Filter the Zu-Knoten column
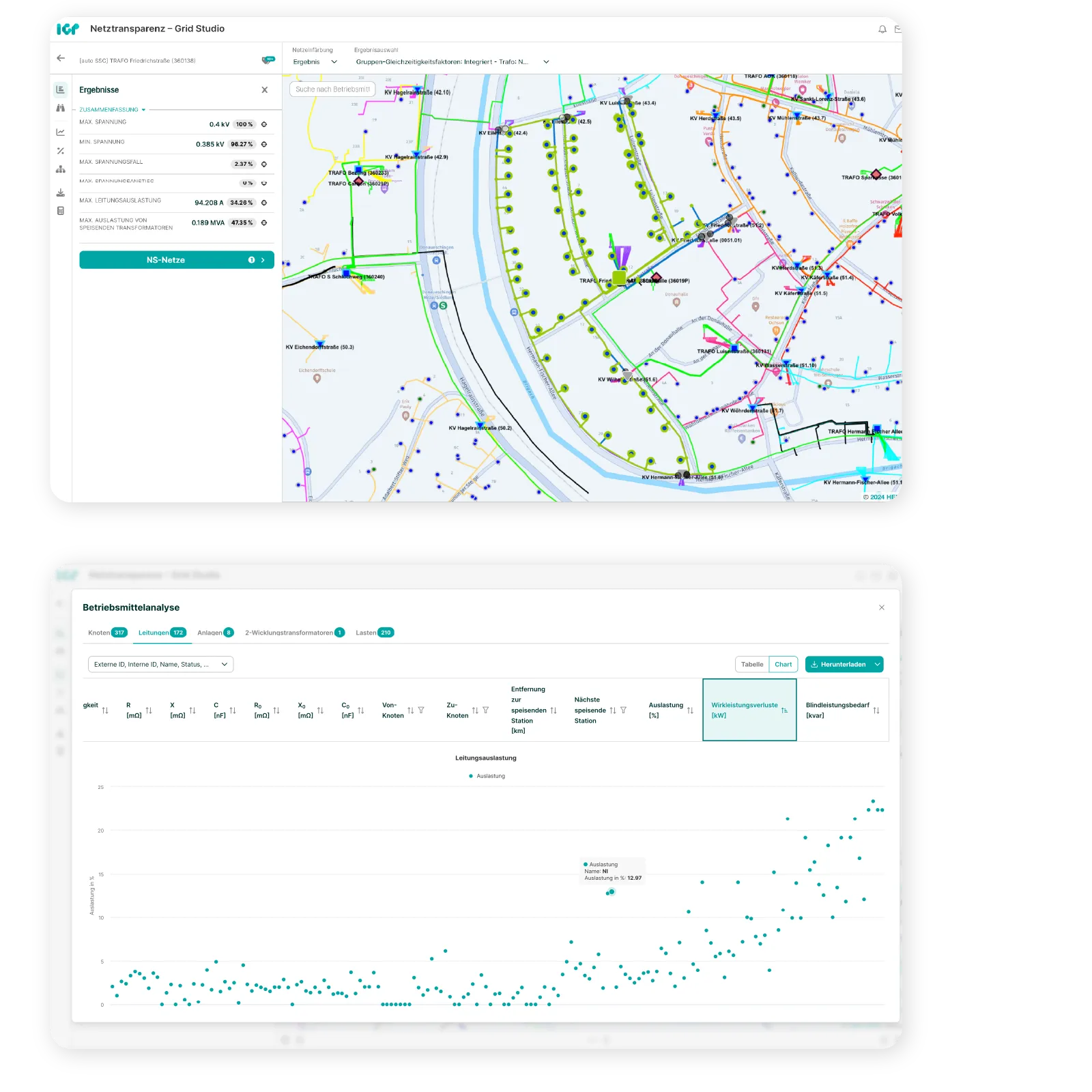The image size is (1092, 1092). pyautogui.click(x=486, y=710)
